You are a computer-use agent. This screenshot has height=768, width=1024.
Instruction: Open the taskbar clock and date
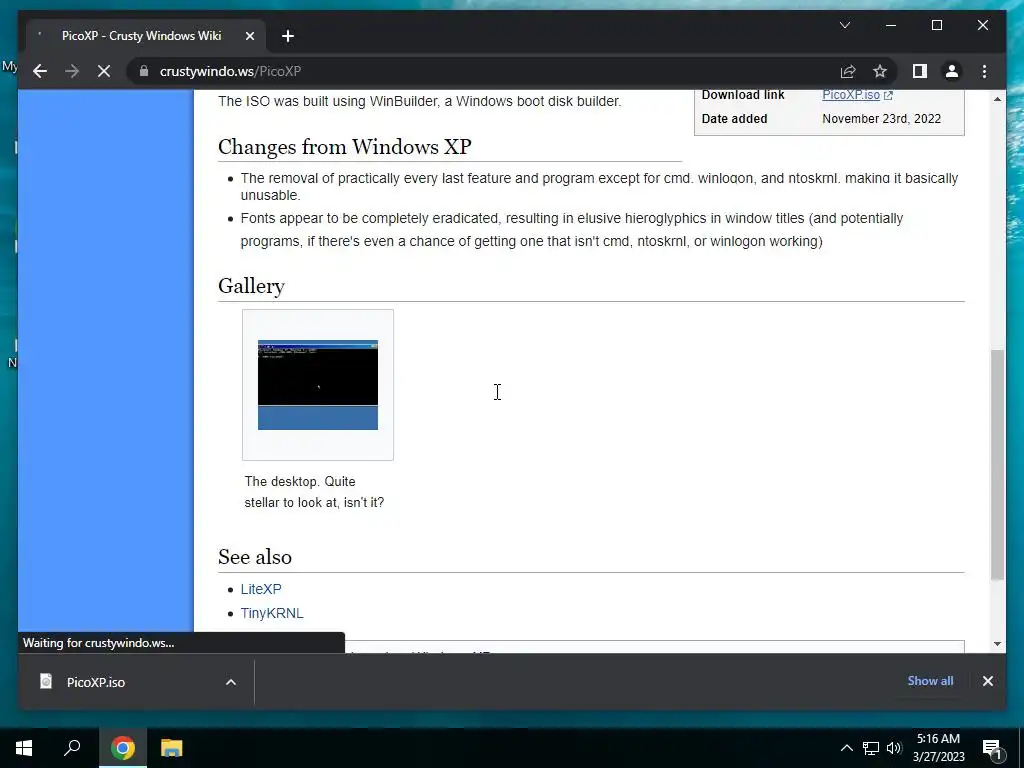pos(938,748)
